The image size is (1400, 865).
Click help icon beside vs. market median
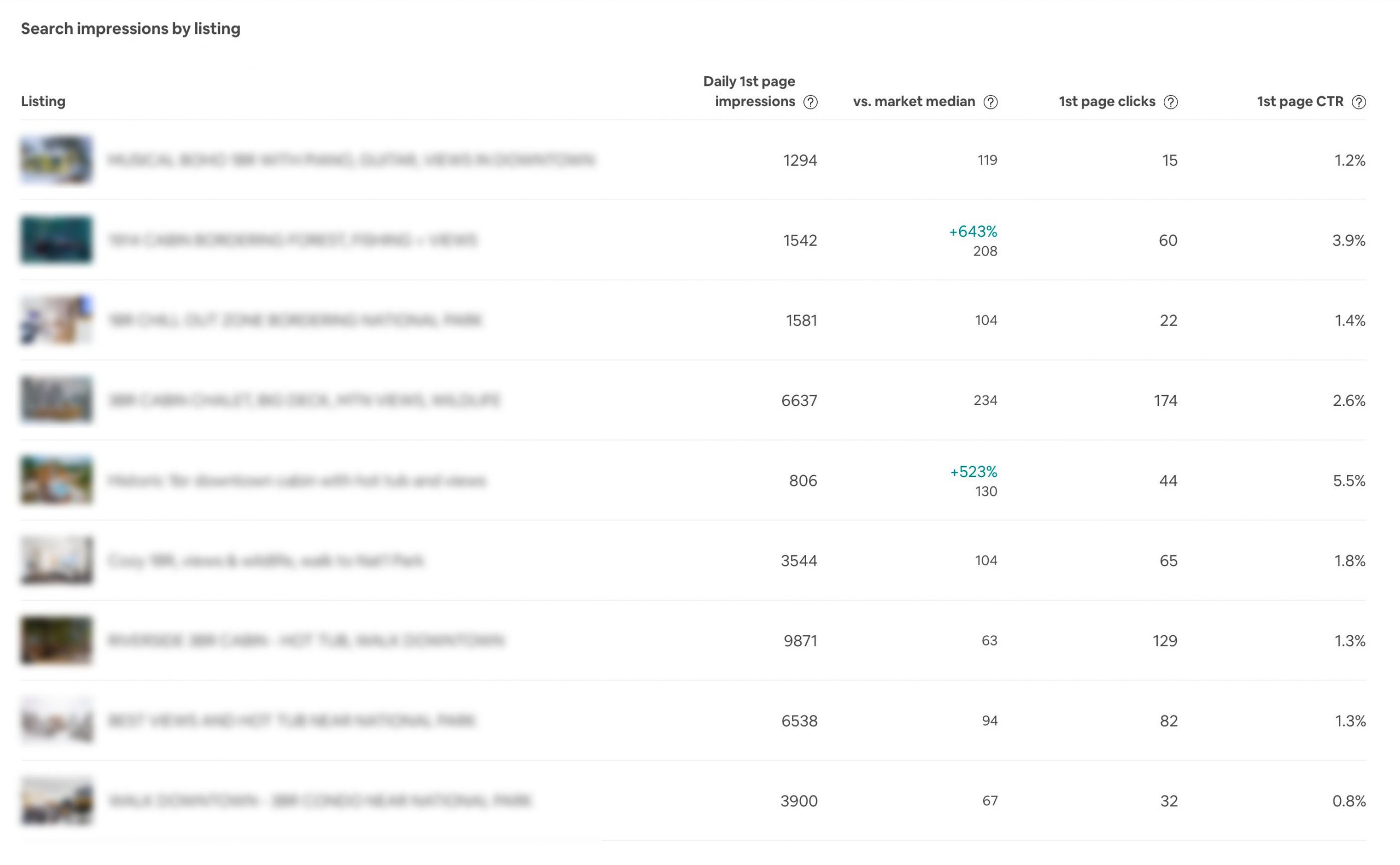pyautogui.click(x=990, y=102)
